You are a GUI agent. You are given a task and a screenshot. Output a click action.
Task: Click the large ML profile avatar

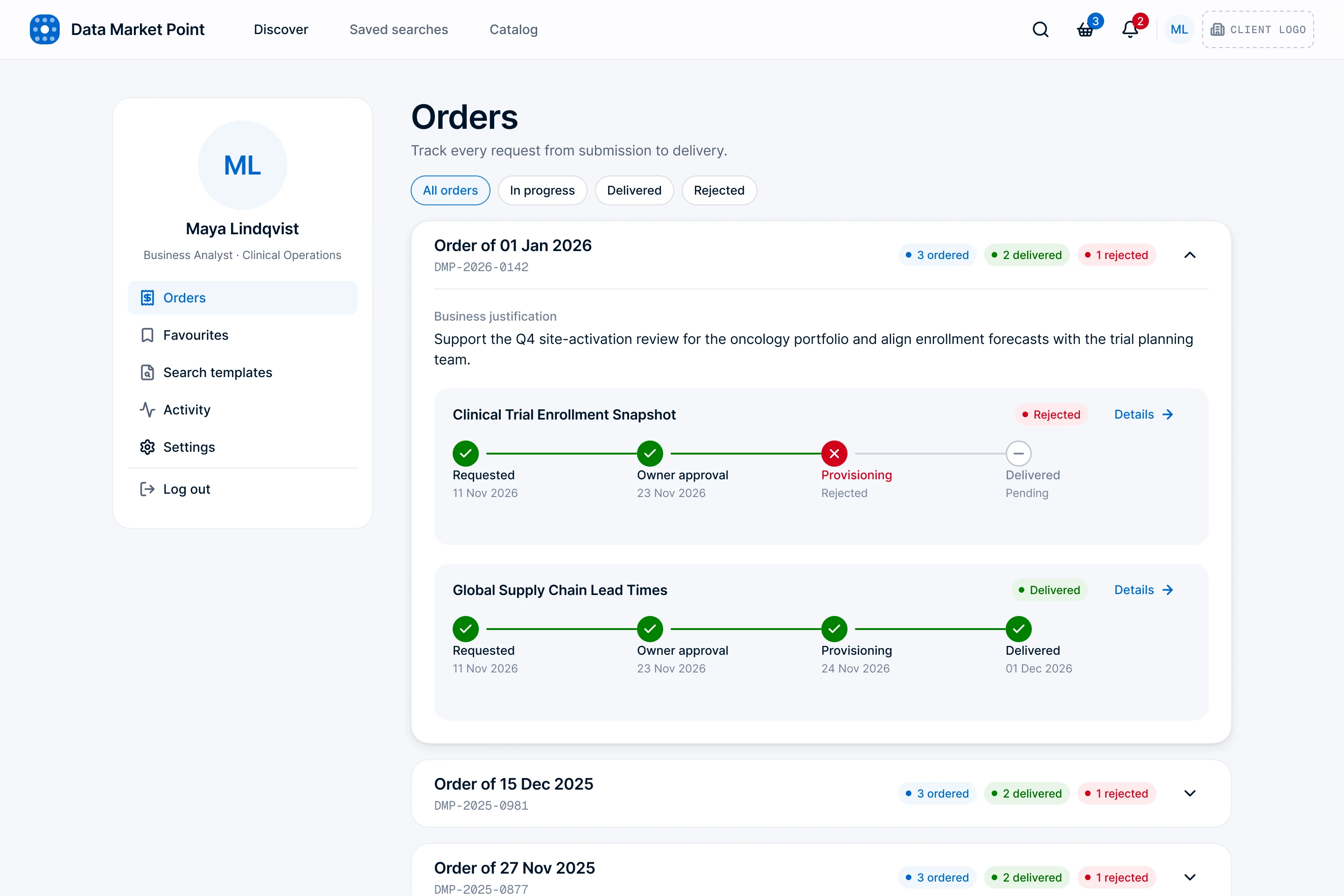pyautogui.click(x=242, y=165)
